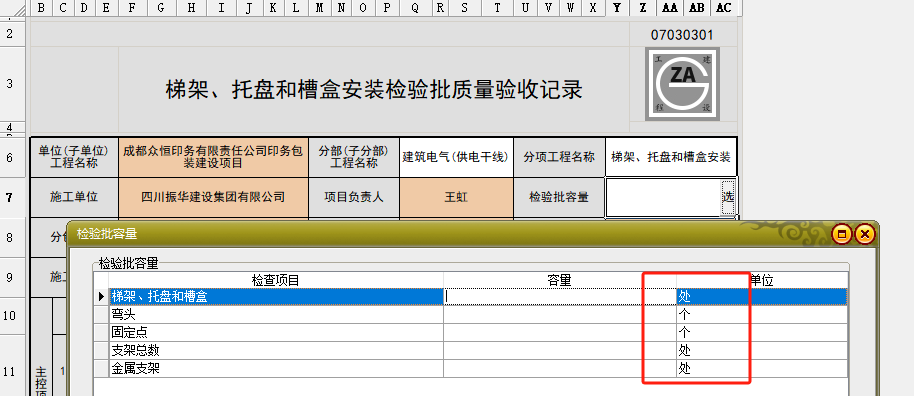
Task: Select row indicator arrow for 梯架、托盘和槽盒
Action: 101,296
